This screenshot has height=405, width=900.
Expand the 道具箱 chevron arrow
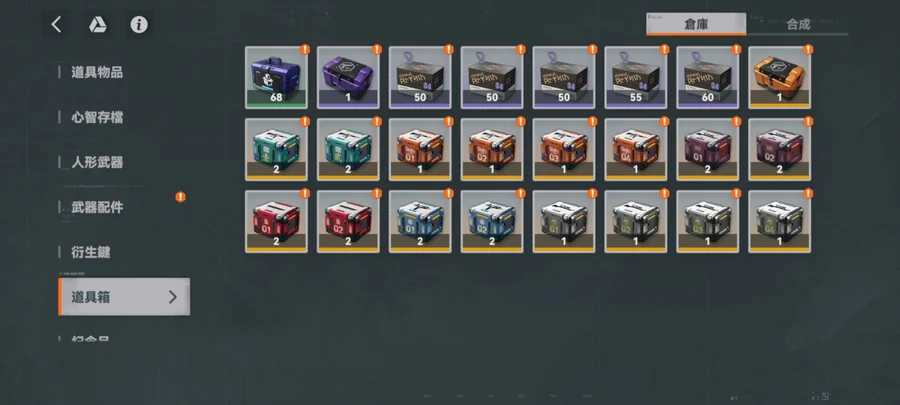173,297
